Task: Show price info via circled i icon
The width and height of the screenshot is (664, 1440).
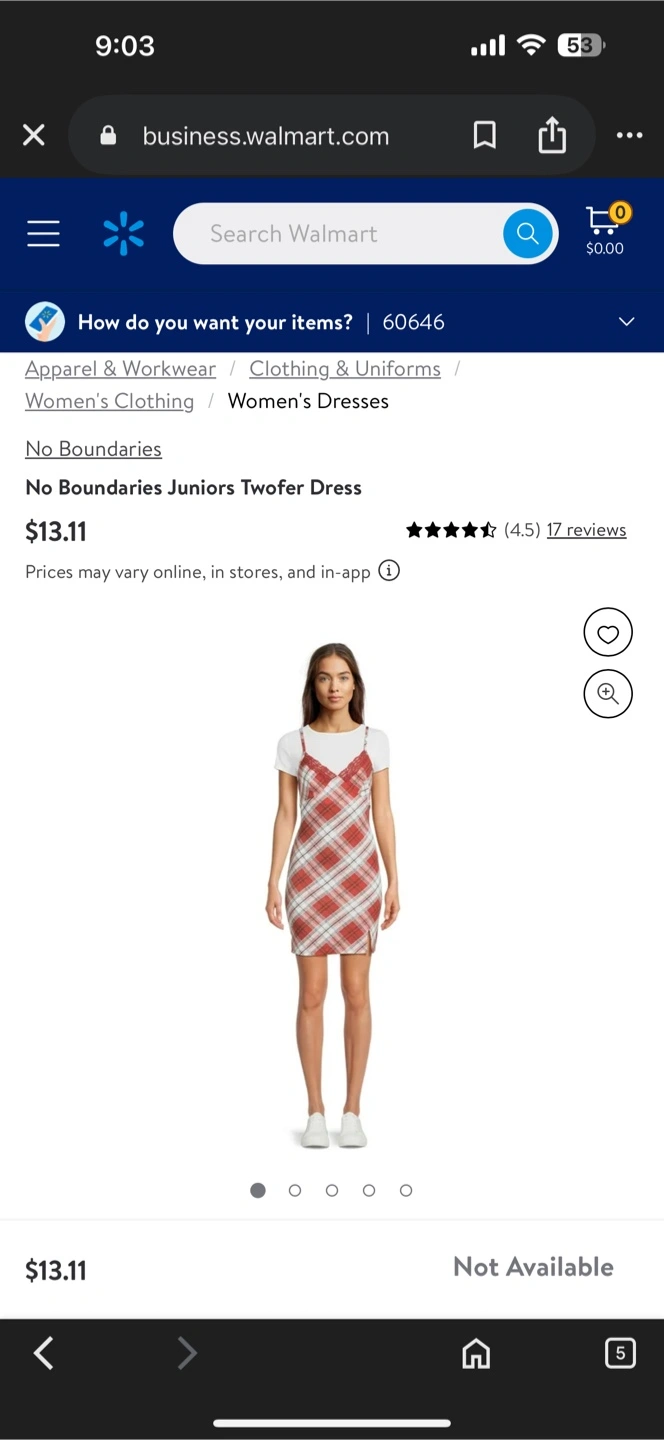Action: pos(389,571)
